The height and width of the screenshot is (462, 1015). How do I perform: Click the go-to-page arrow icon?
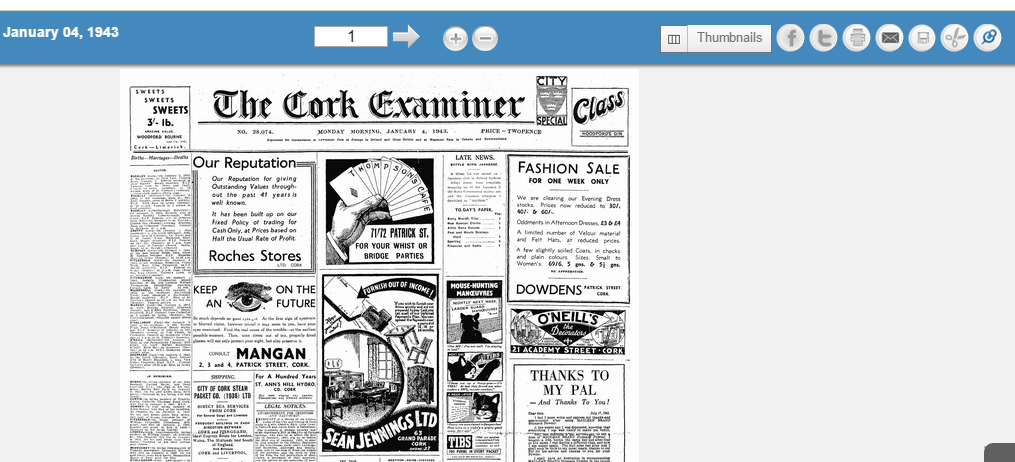point(406,36)
